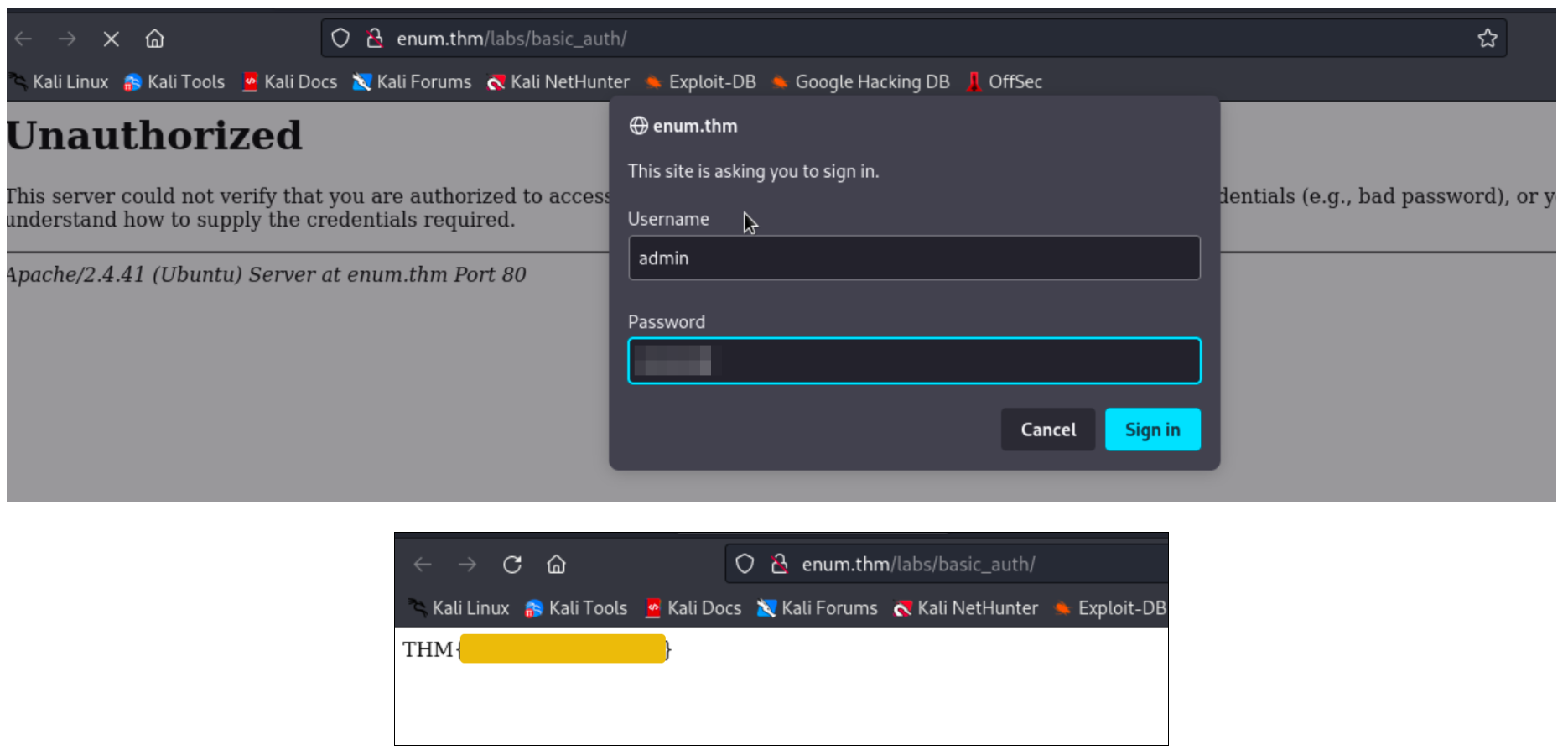
Task: Go home via lower browser home icon
Action: pos(556,565)
